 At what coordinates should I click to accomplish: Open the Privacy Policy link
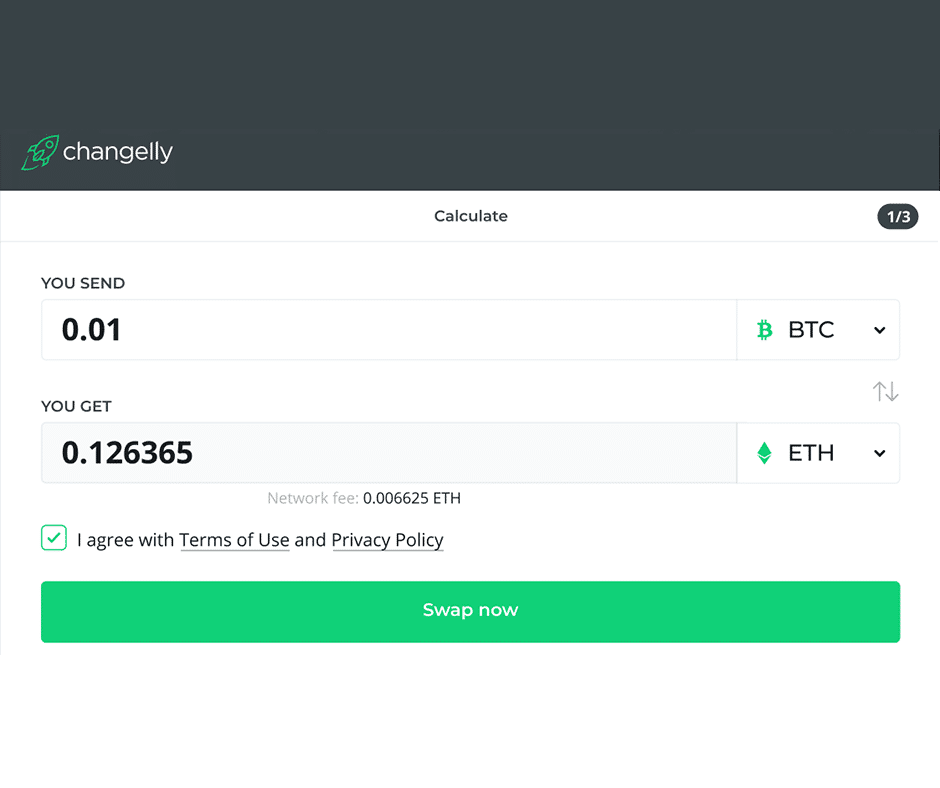(387, 540)
